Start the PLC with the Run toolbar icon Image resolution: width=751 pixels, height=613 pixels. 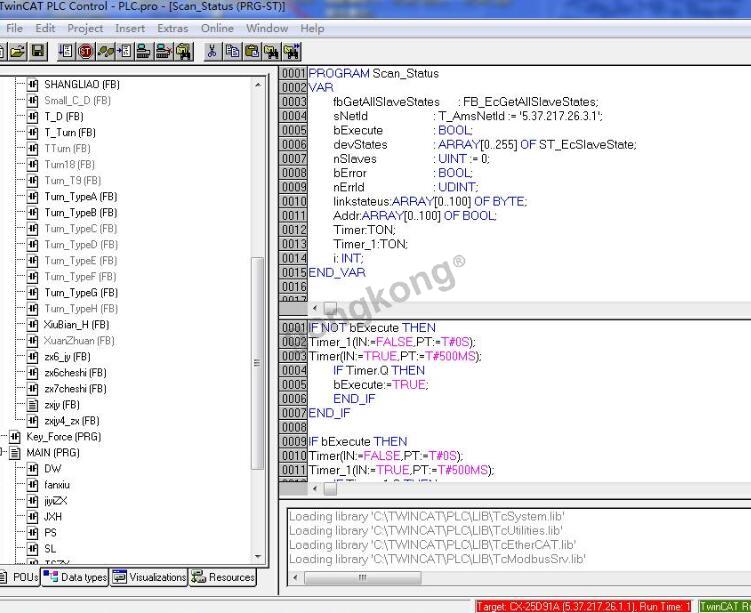pos(66,51)
